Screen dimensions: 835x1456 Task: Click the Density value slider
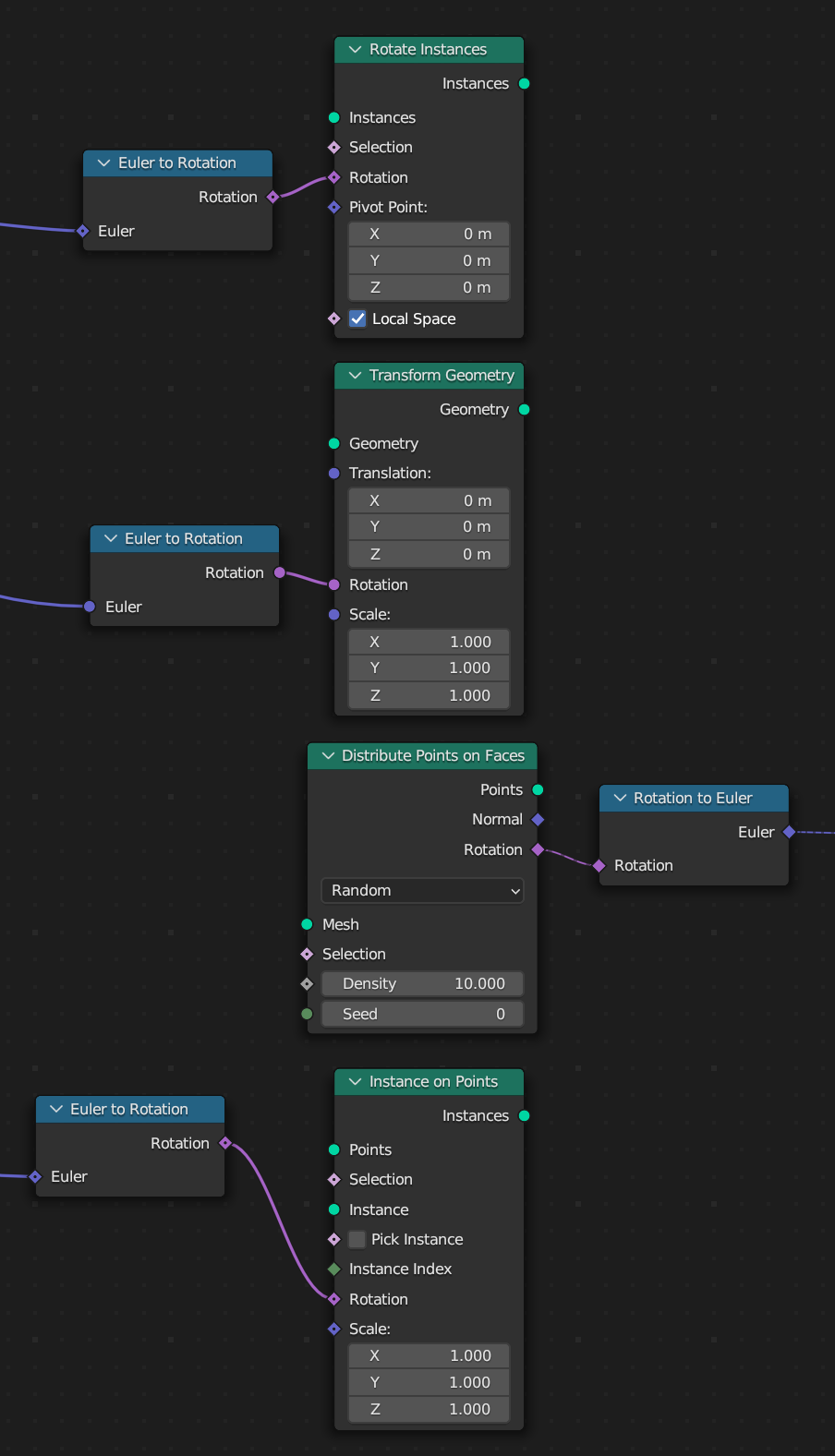point(422,984)
